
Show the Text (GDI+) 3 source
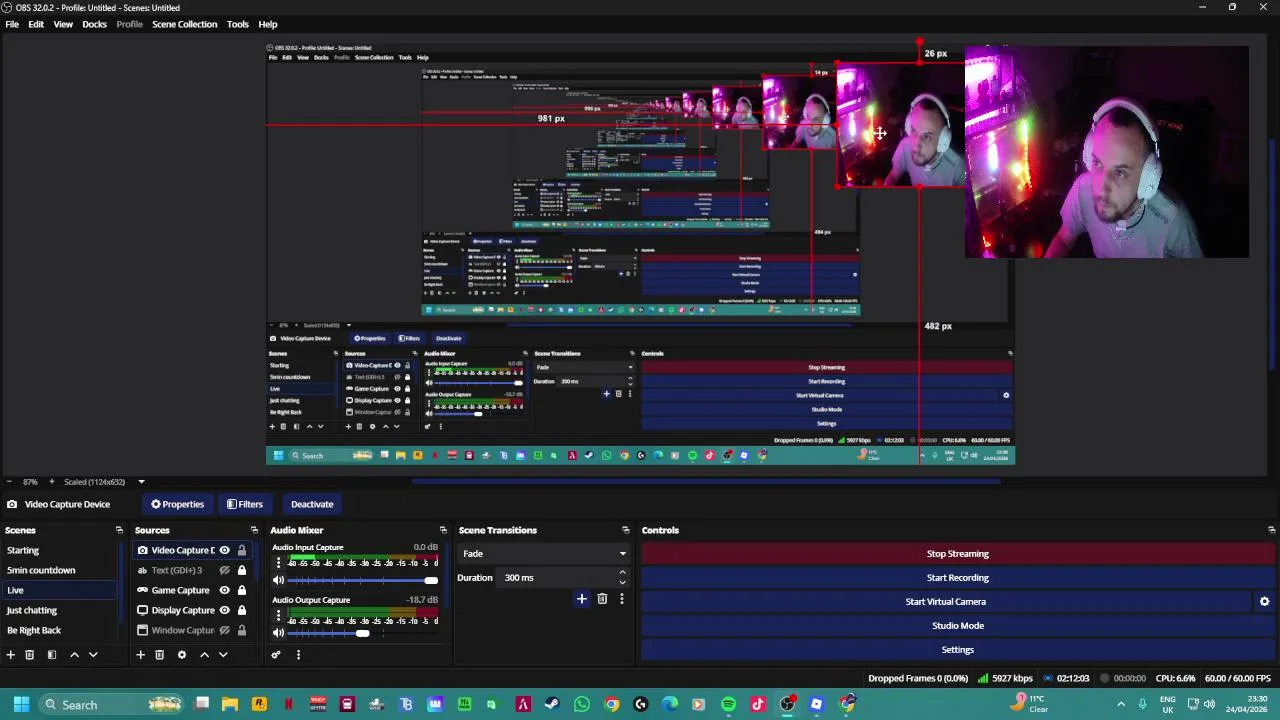coord(224,570)
